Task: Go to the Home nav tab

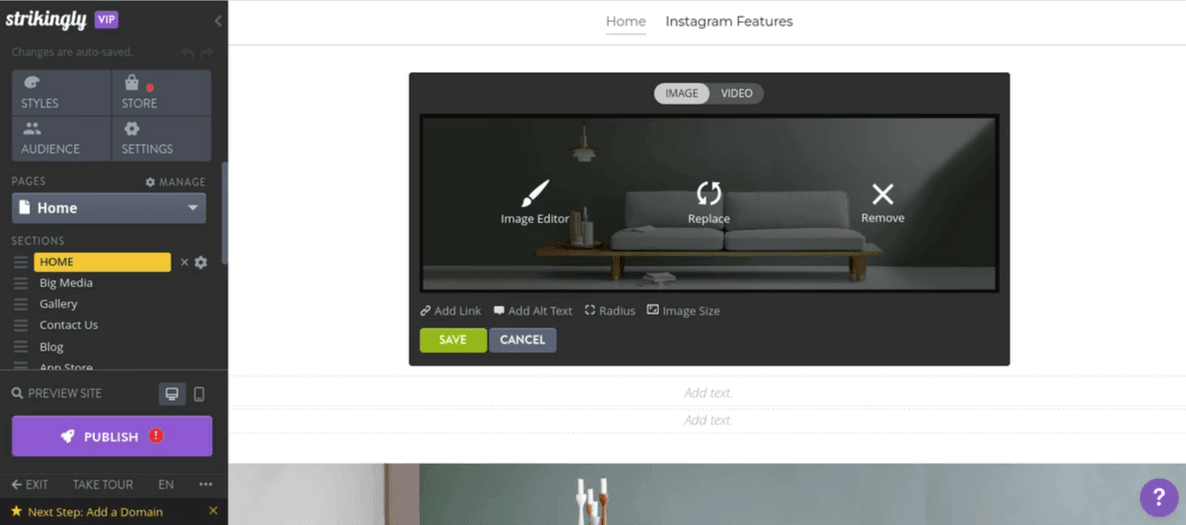Action: 626,22
